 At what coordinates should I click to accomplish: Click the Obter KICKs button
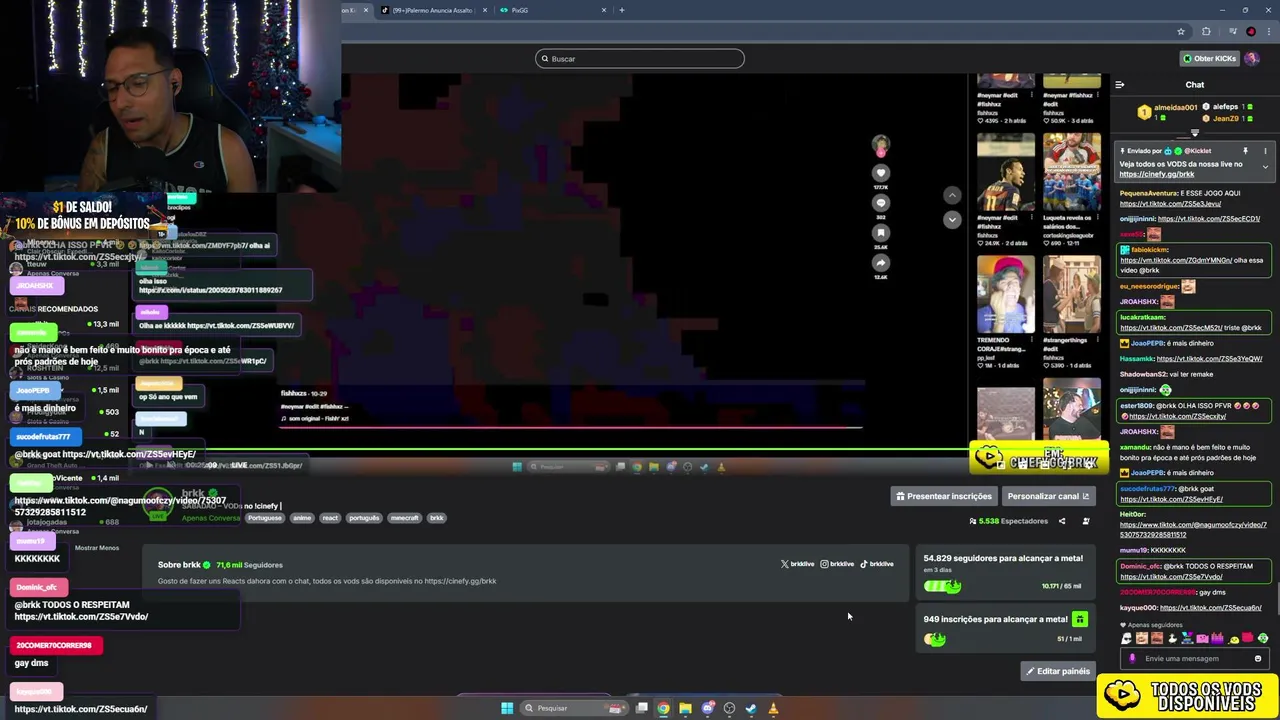pos(1209,59)
